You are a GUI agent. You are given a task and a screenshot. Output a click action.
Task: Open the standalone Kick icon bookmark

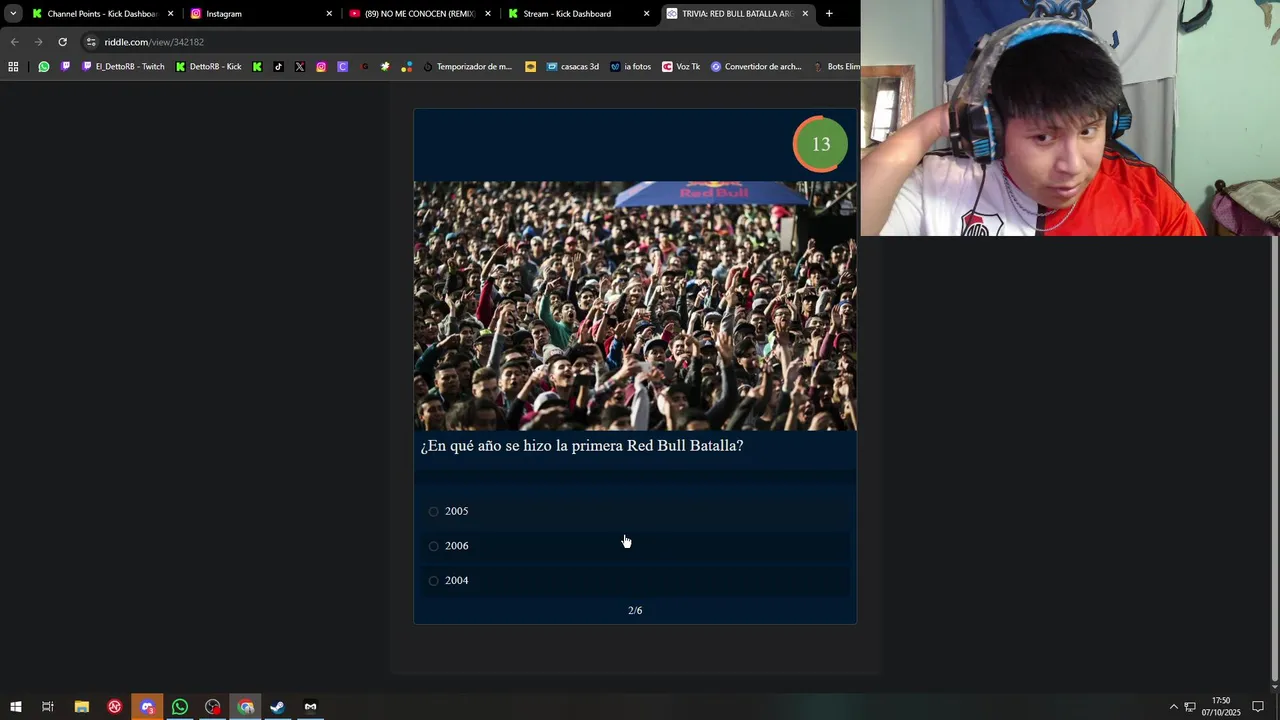tap(257, 67)
